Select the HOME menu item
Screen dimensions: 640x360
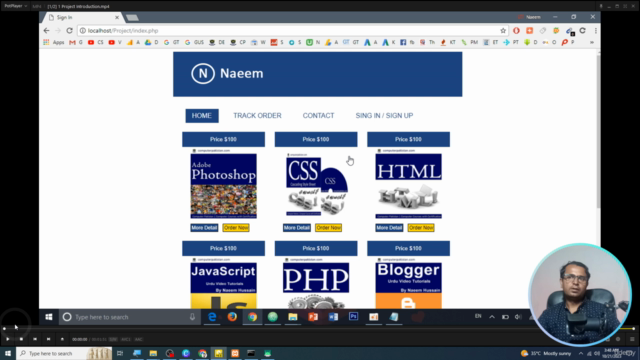click(x=202, y=116)
